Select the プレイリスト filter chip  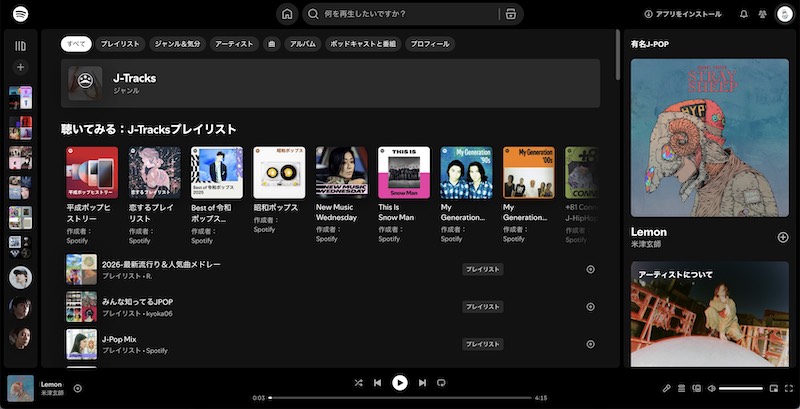(x=120, y=44)
